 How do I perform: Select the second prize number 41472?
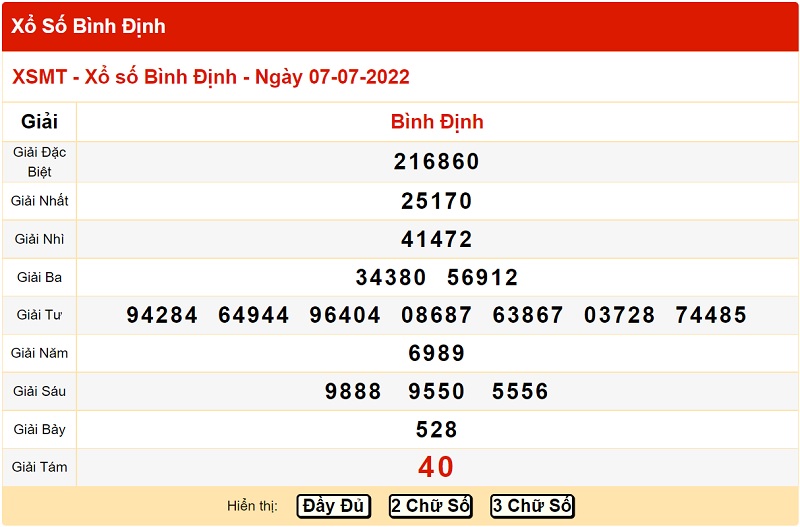coord(437,239)
